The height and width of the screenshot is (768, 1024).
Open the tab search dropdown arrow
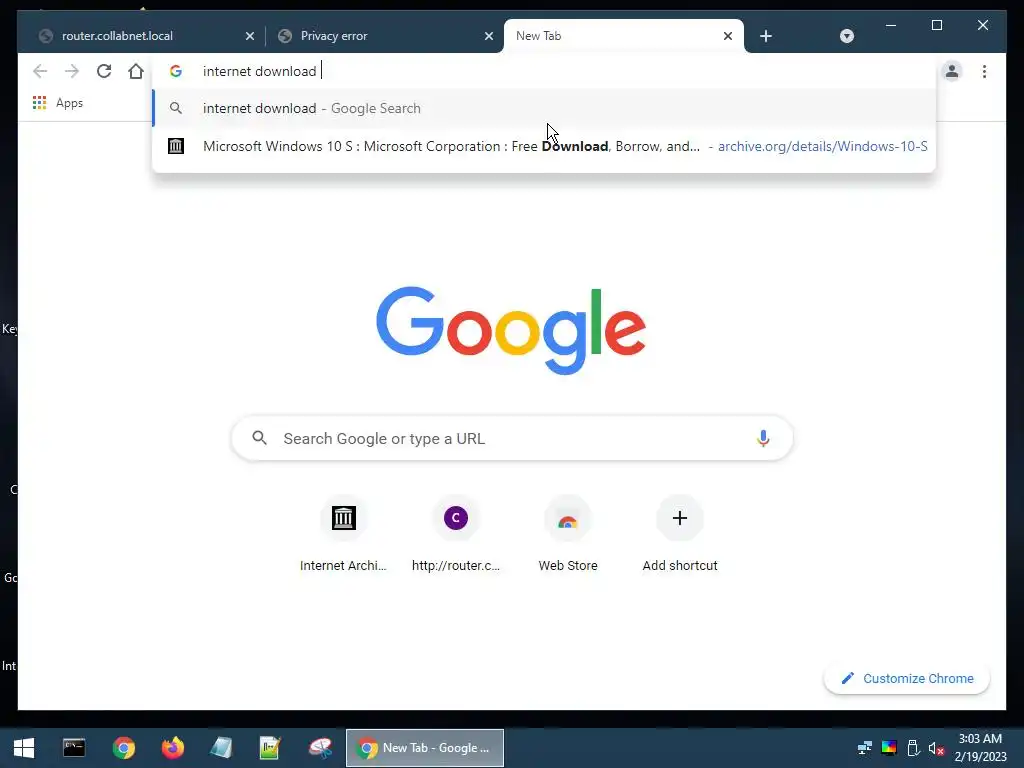(x=846, y=36)
